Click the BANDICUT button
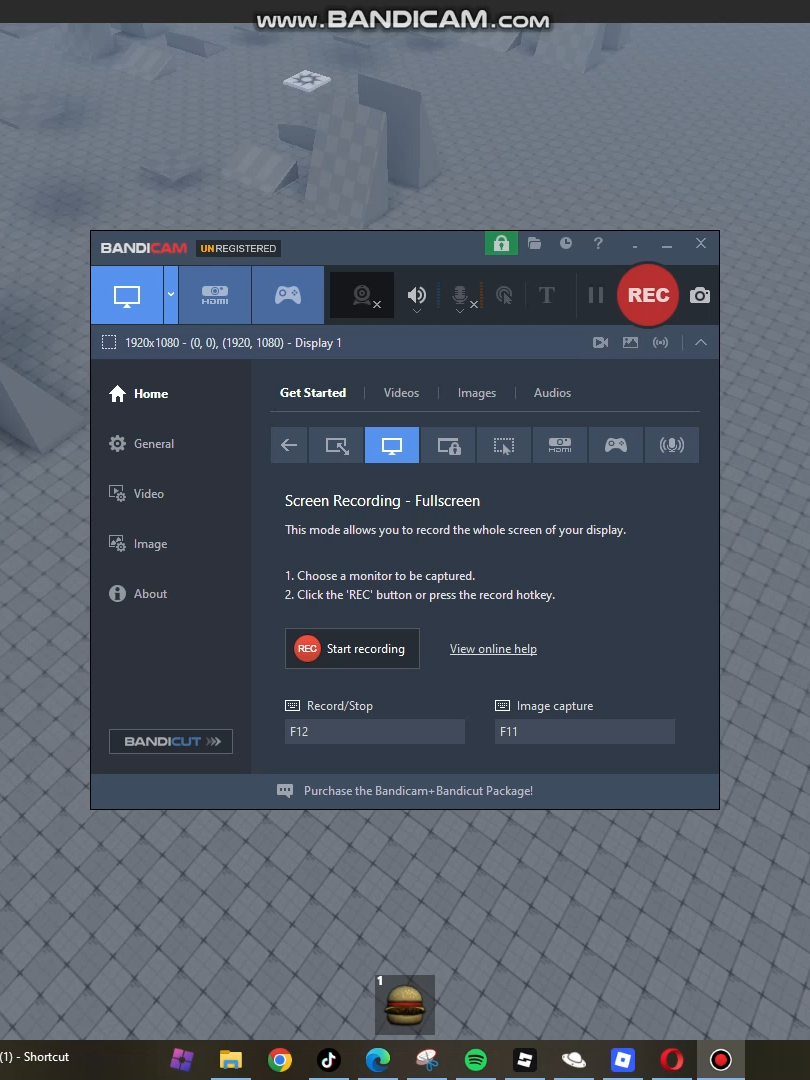 click(x=171, y=741)
